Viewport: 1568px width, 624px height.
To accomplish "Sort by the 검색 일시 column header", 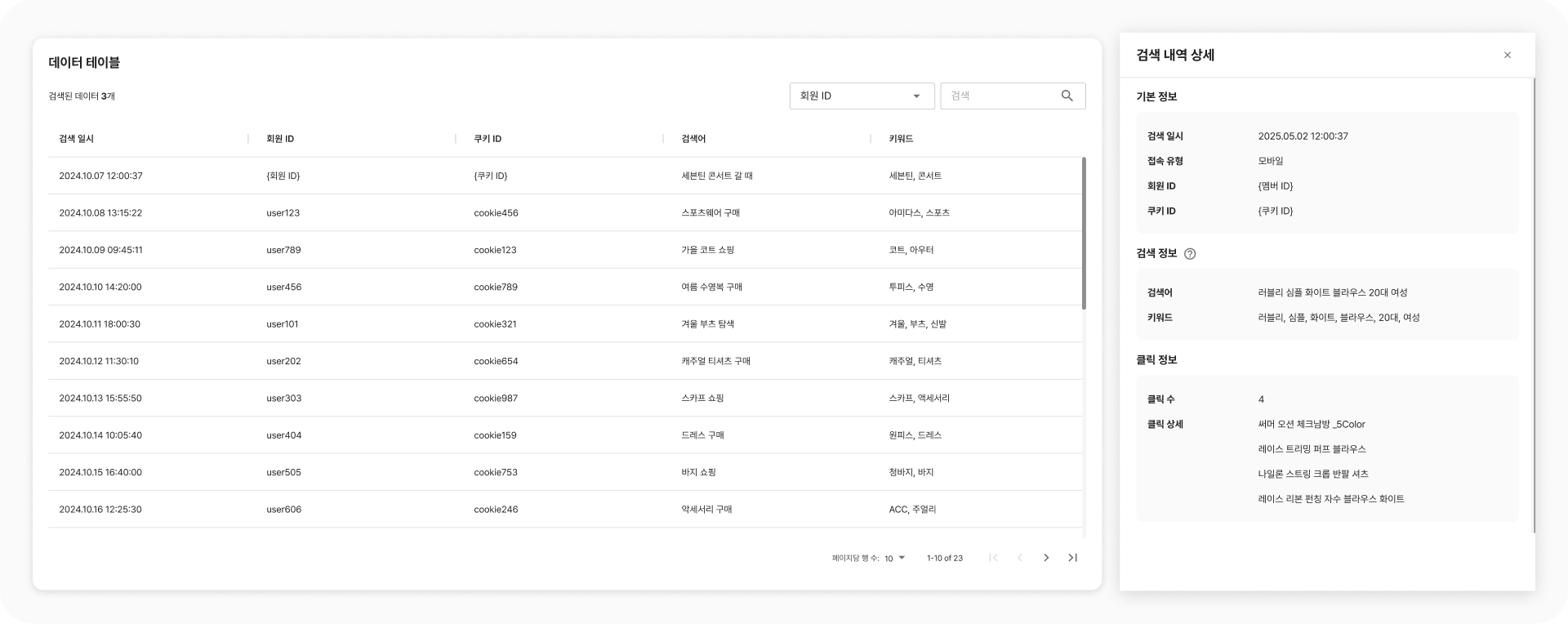I will [x=77, y=139].
